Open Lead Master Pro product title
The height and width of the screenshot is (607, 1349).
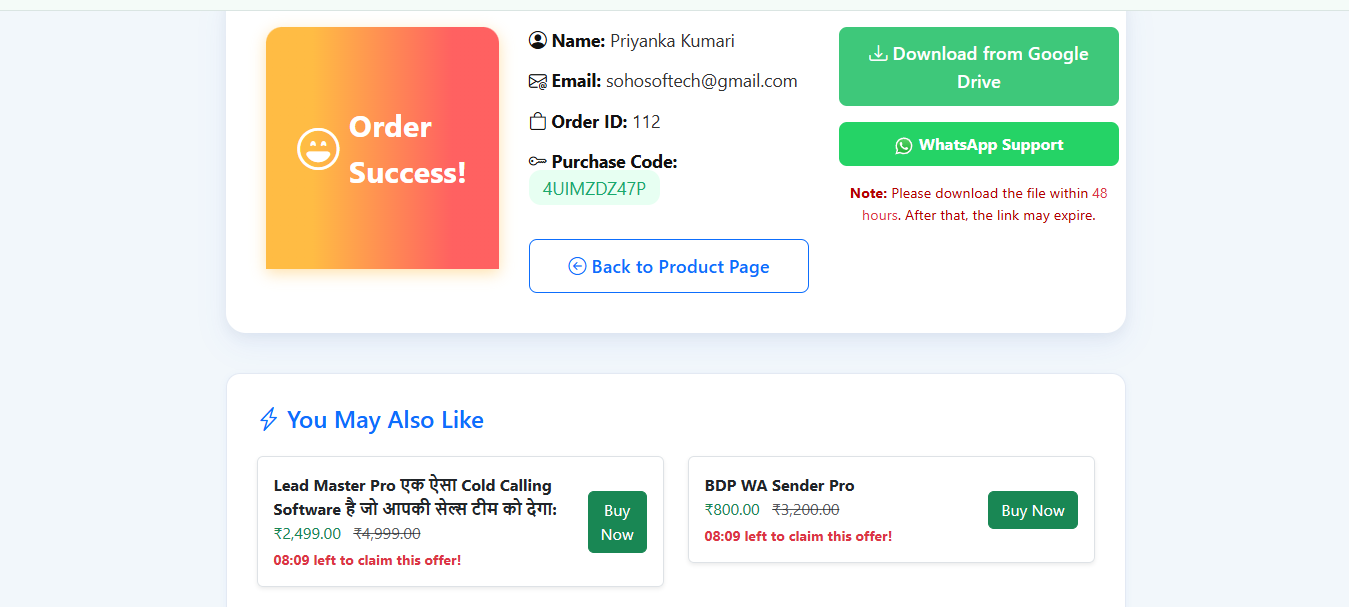(414, 498)
